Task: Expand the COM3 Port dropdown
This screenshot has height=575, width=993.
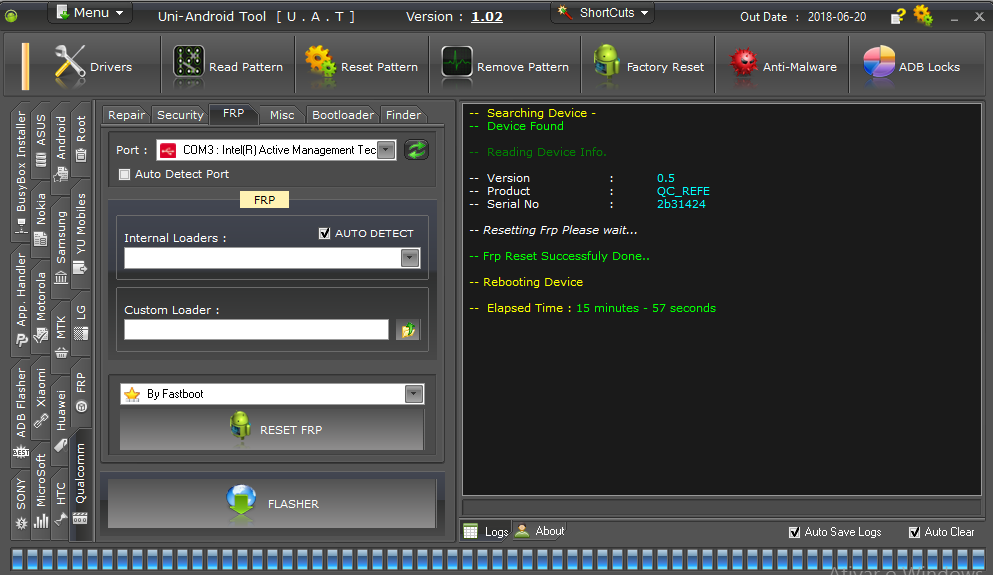Action: (386, 150)
